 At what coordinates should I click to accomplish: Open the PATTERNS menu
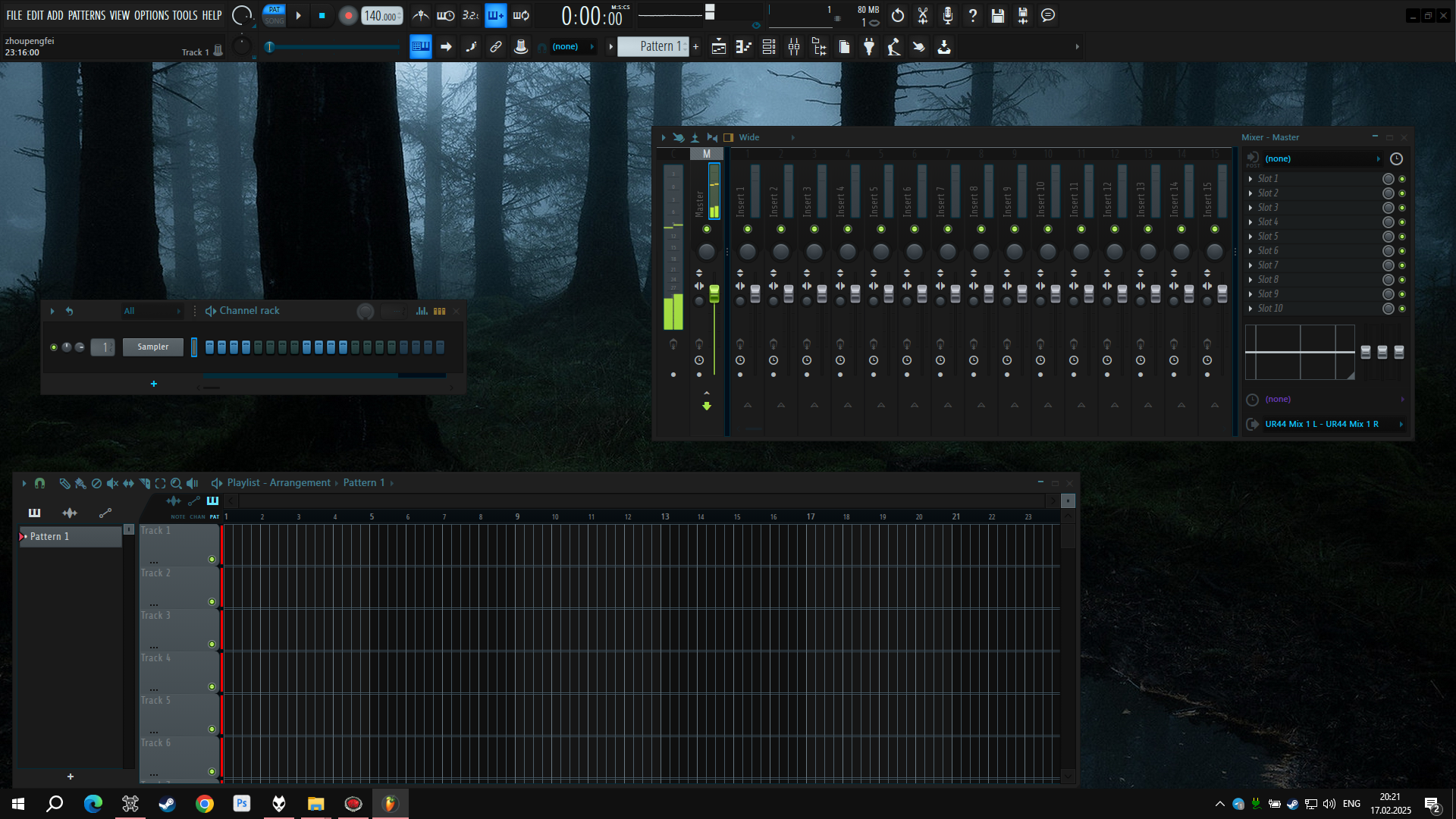[86, 15]
